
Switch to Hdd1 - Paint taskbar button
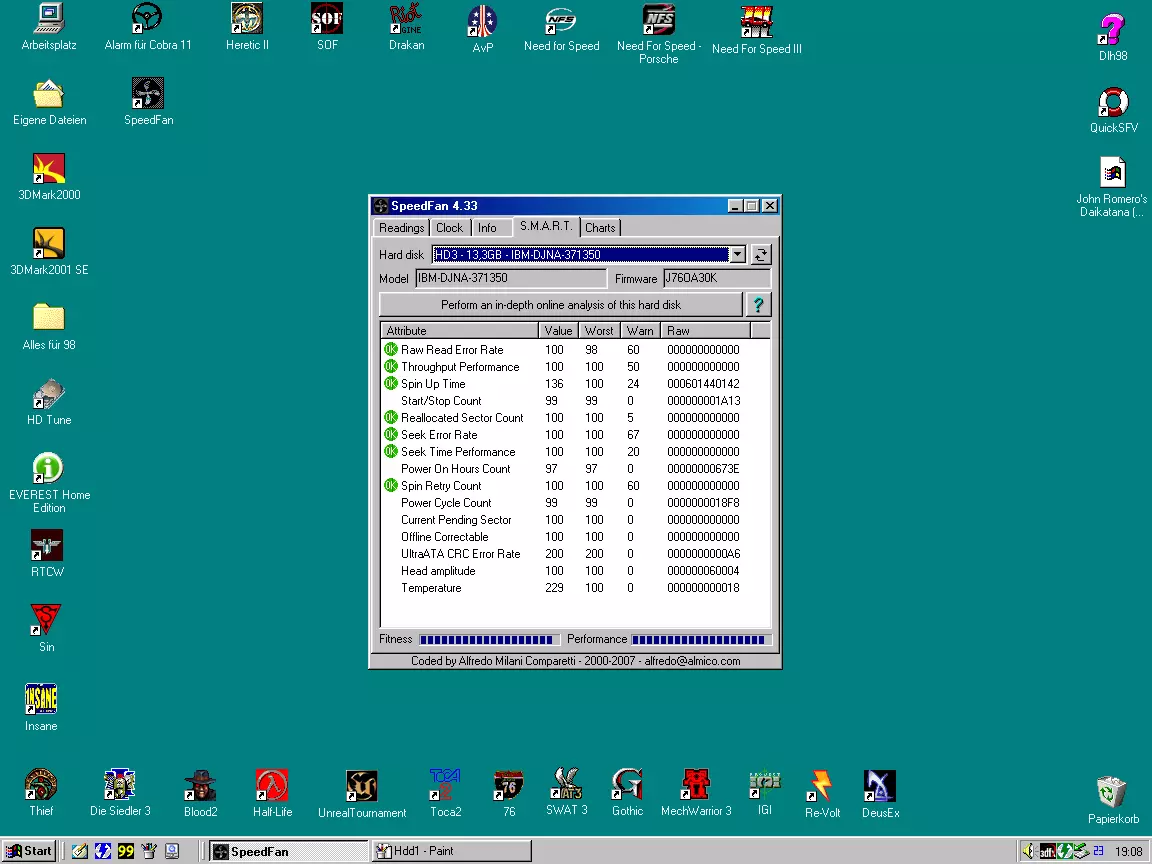tap(450, 851)
